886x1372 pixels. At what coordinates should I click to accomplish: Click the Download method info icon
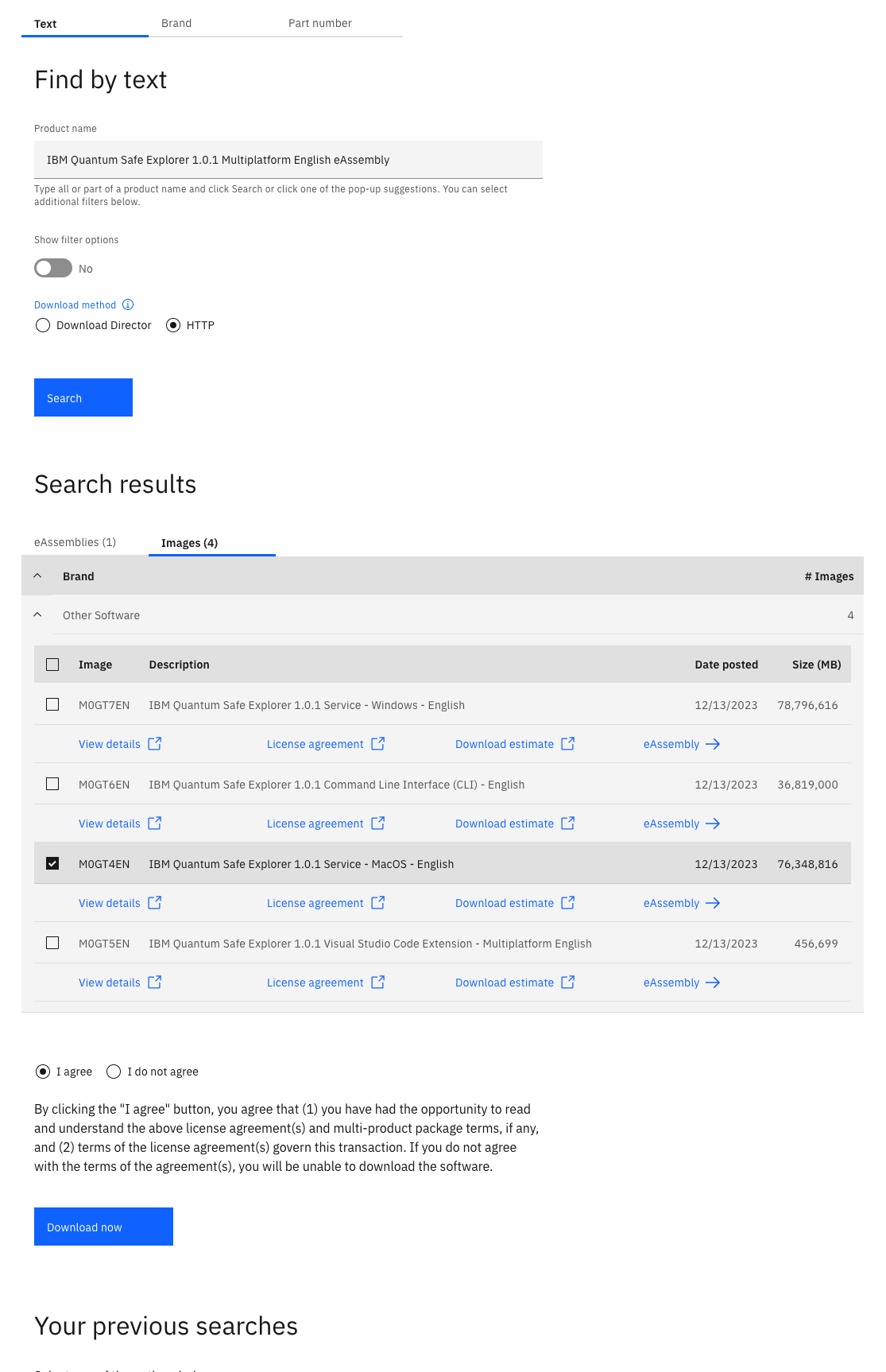coord(128,304)
